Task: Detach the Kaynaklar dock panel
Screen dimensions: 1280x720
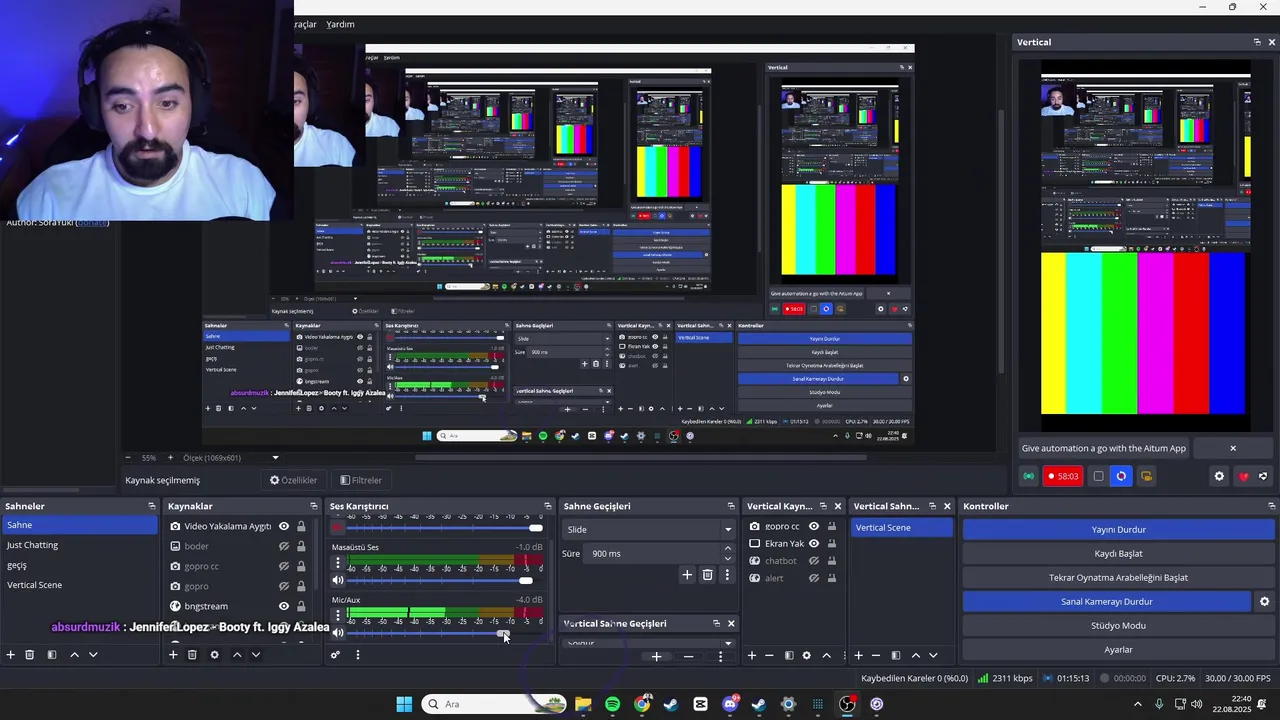Action: click(x=314, y=506)
